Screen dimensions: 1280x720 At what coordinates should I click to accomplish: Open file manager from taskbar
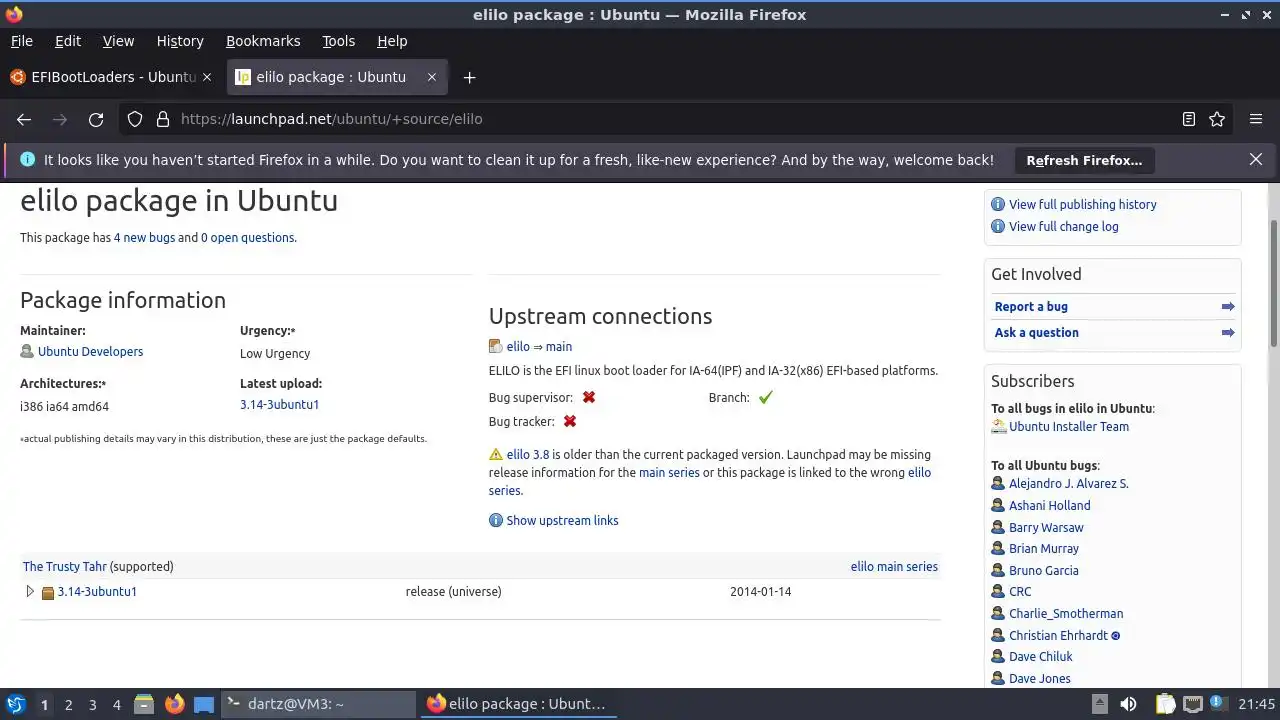(x=143, y=704)
